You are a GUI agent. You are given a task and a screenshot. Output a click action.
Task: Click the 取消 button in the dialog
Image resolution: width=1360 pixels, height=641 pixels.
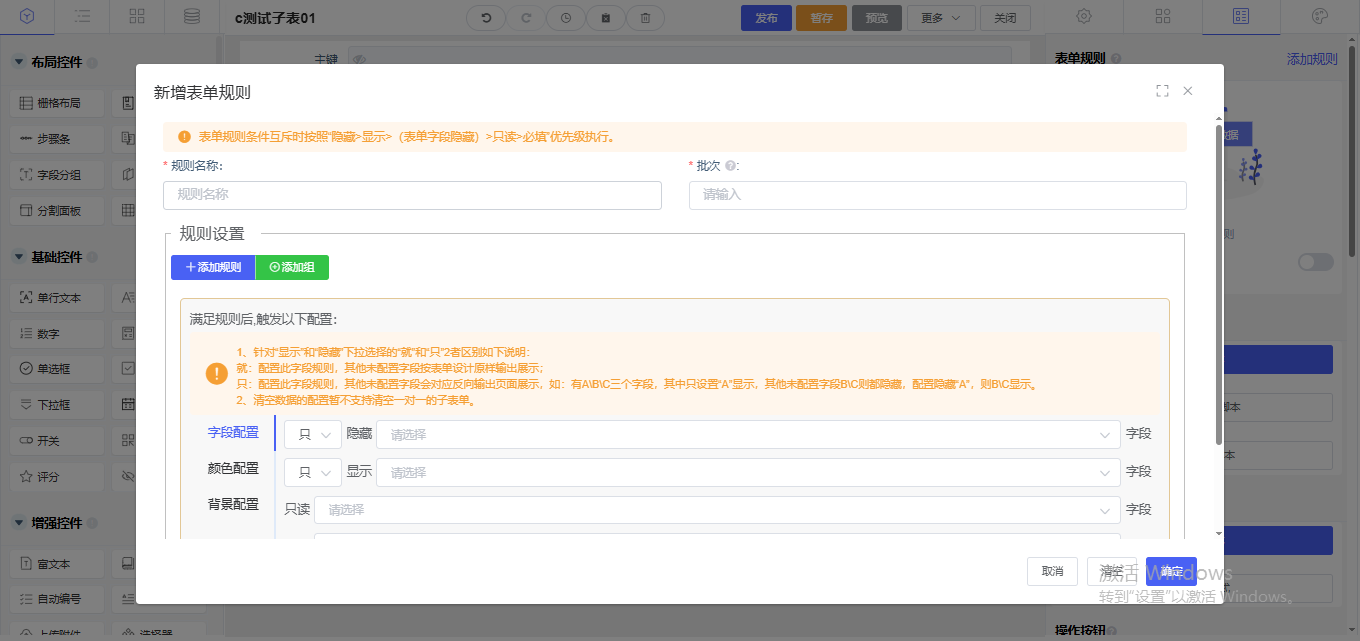(1052, 571)
